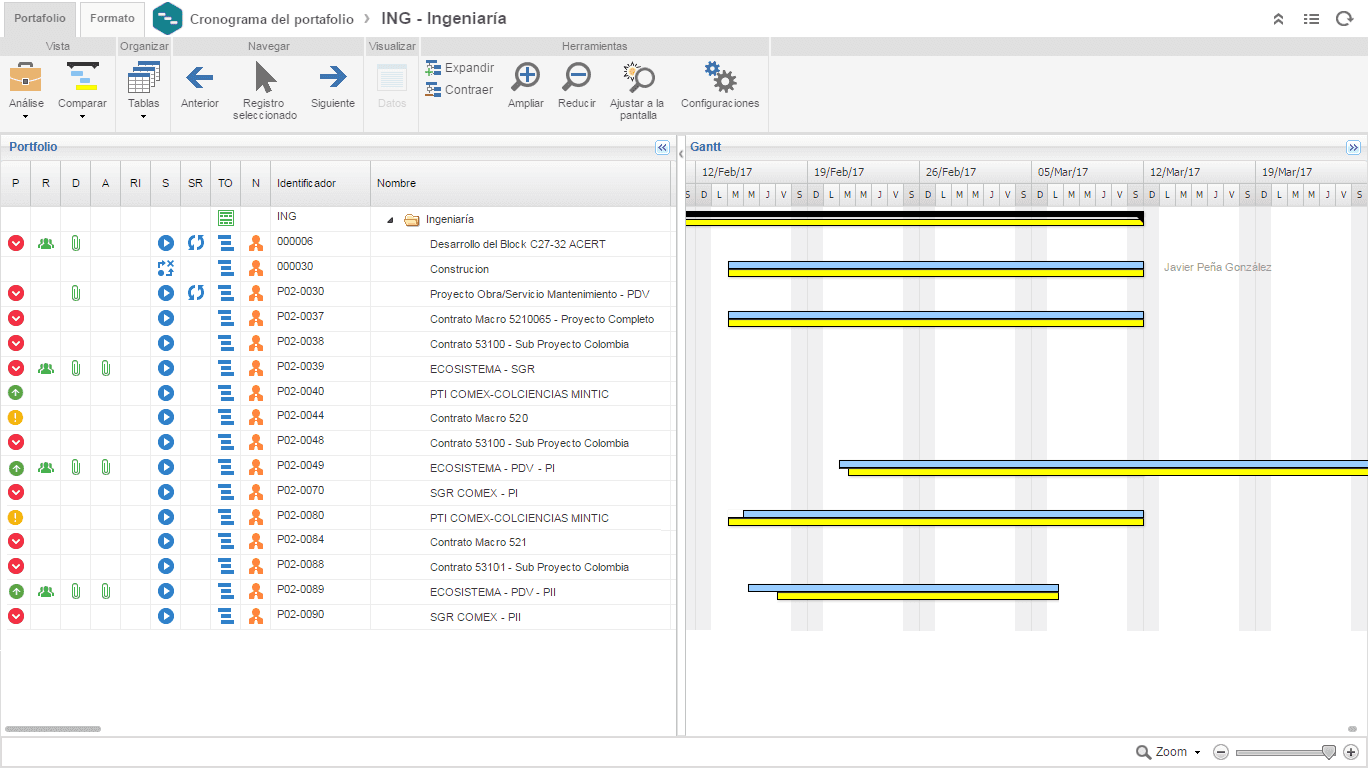Viewport: 1368px width, 768px height.
Task: Click the Identificador column header
Action: (x=320, y=183)
